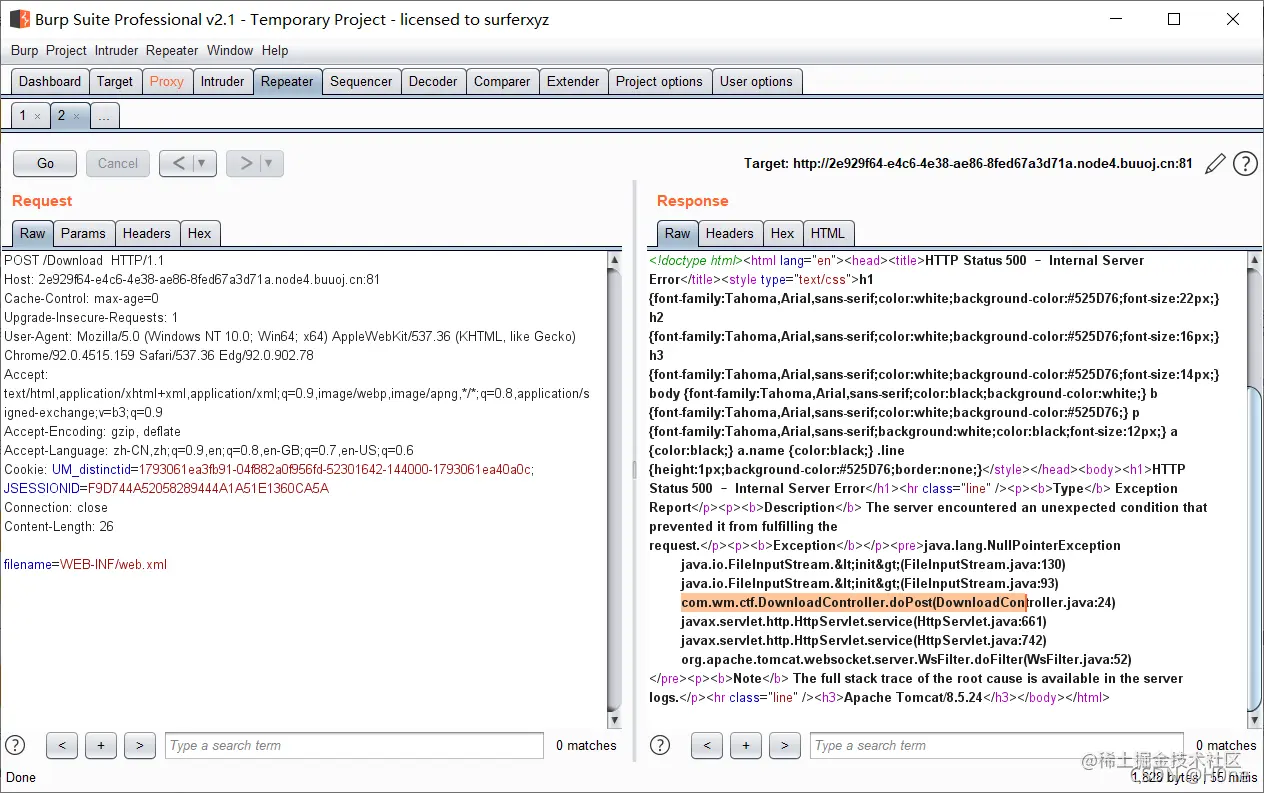Click plus button in Response search bar

tap(746, 745)
